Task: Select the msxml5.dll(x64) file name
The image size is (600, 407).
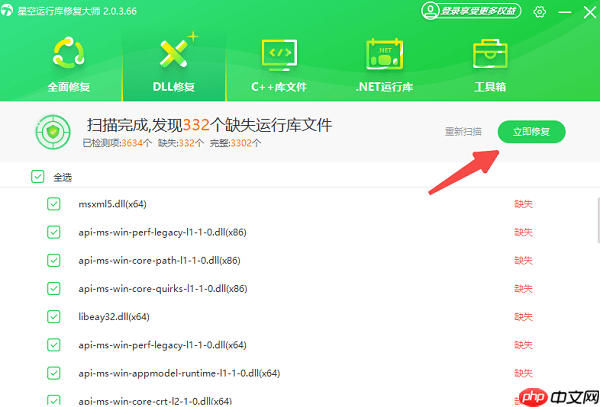Action: [112, 204]
